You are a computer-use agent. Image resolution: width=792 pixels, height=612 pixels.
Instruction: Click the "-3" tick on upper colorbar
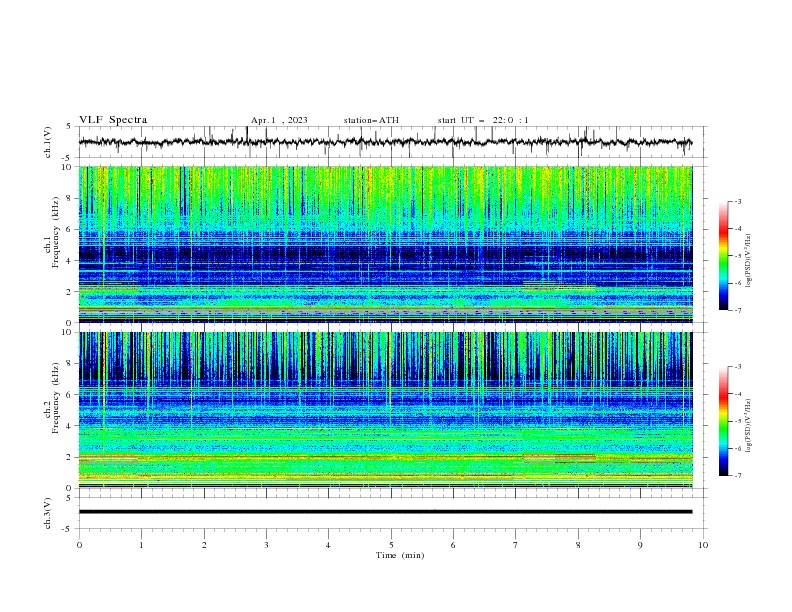click(737, 201)
